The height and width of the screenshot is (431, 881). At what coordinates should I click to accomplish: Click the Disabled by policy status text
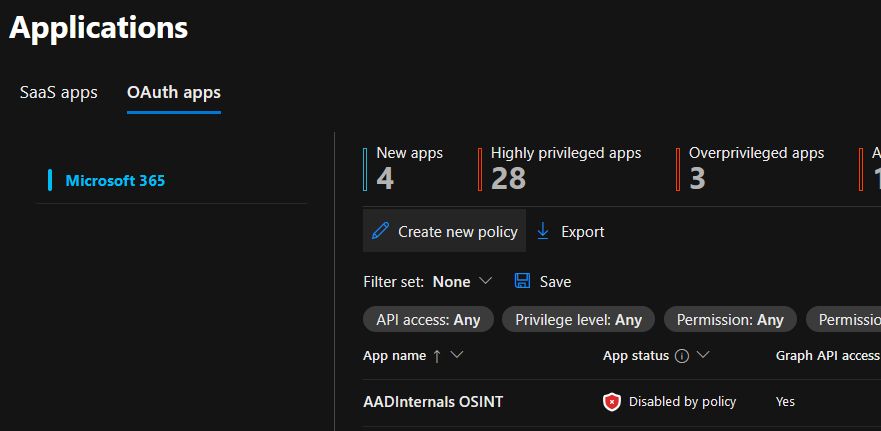pyautogui.click(x=682, y=402)
